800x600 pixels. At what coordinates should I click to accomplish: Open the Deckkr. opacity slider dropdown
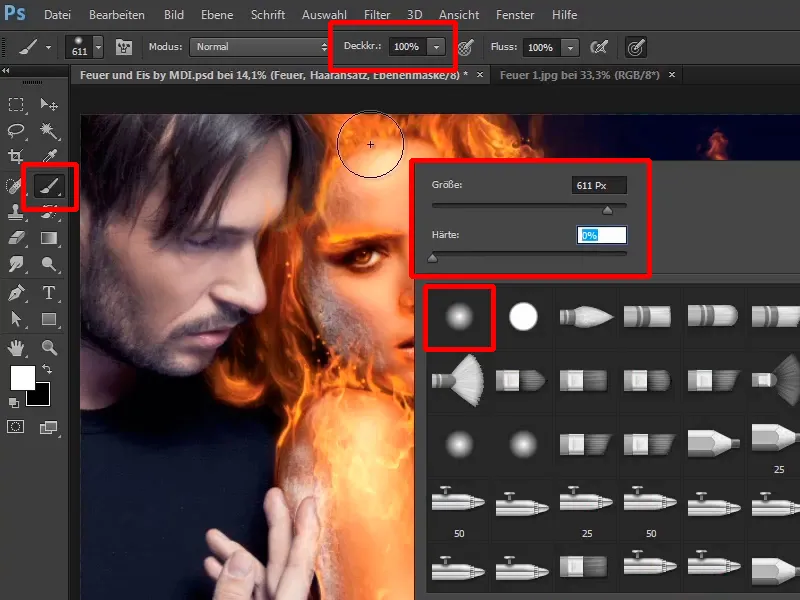436,47
